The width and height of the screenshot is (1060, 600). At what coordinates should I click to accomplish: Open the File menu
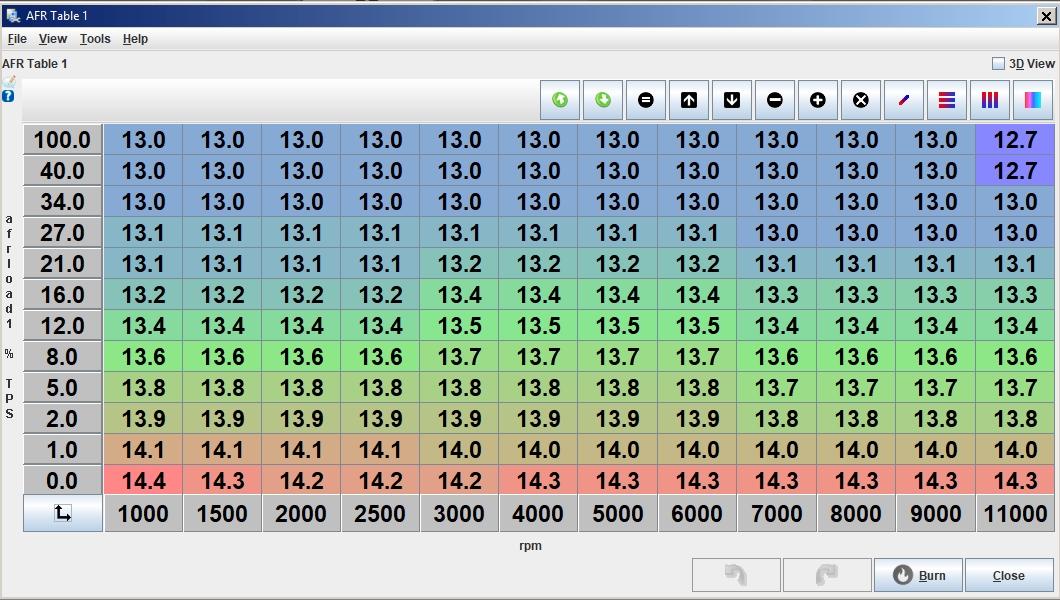[x=17, y=39]
